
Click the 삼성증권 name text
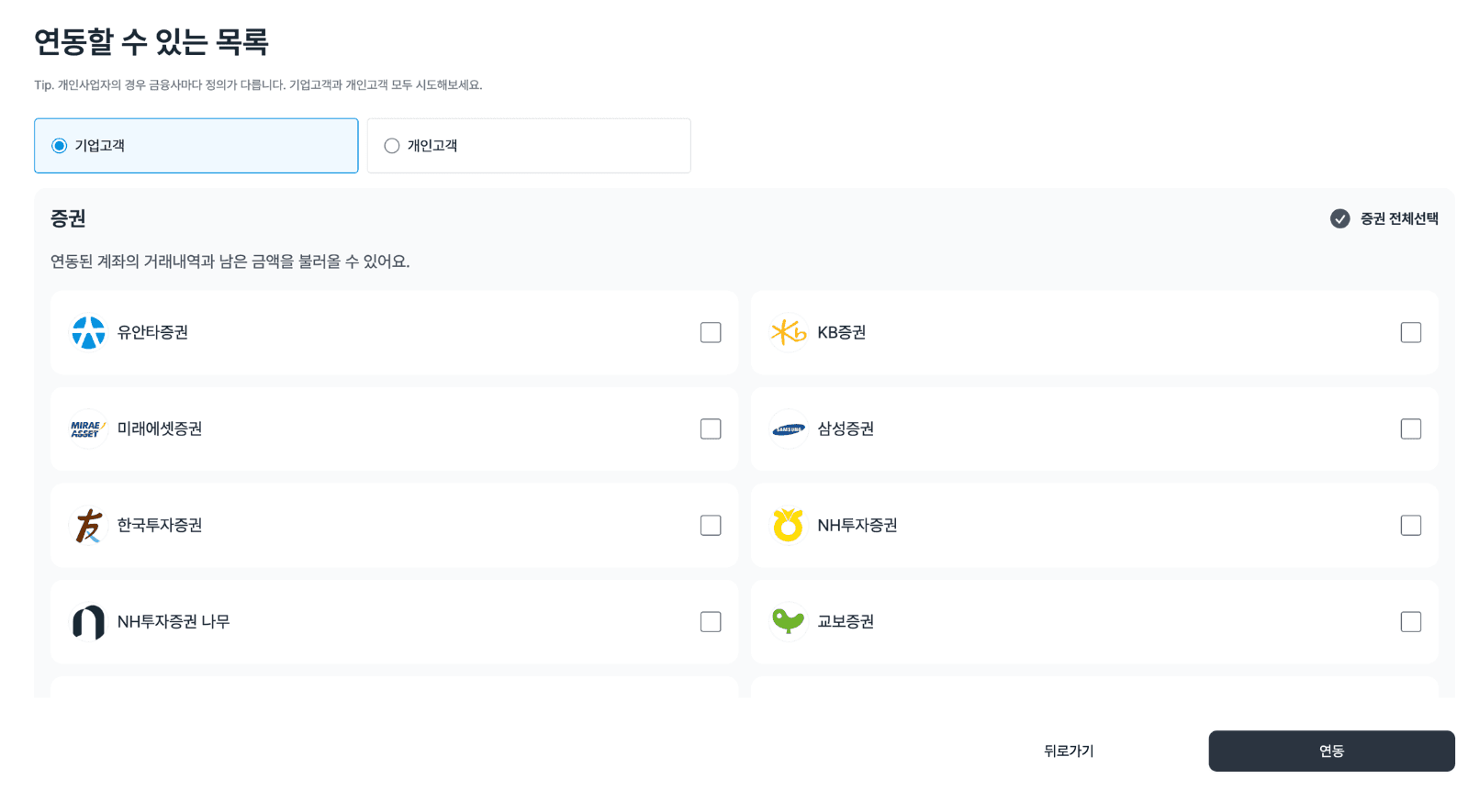tap(846, 428)
